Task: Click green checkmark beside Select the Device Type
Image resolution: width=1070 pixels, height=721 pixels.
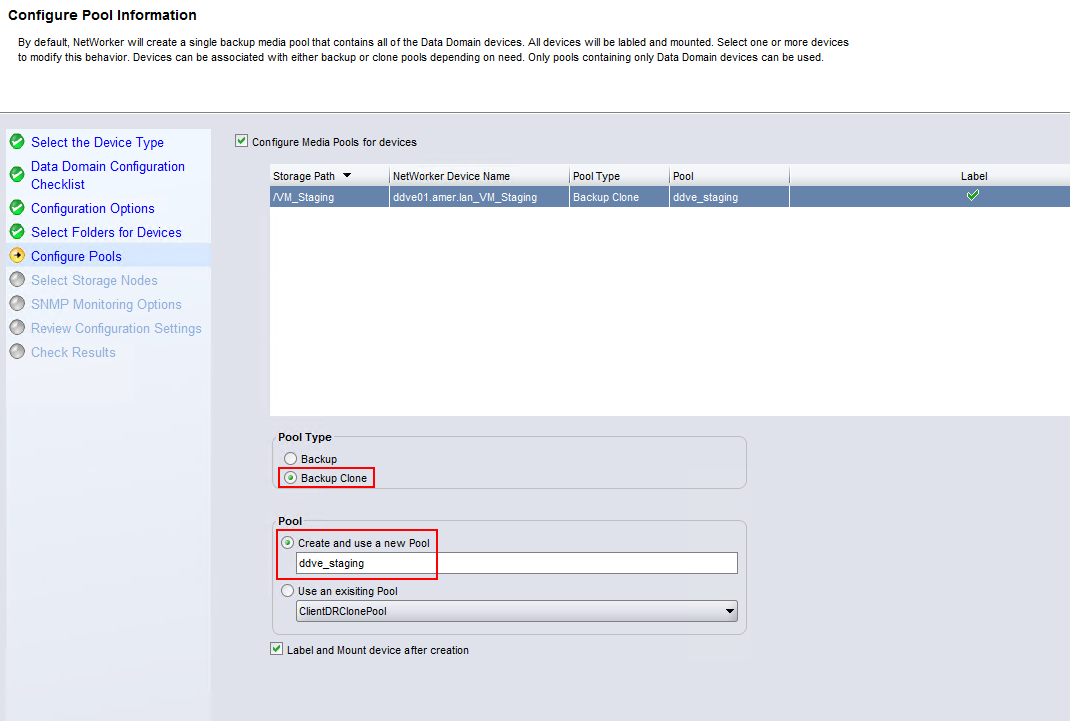Action: click(x=17, y=142)
